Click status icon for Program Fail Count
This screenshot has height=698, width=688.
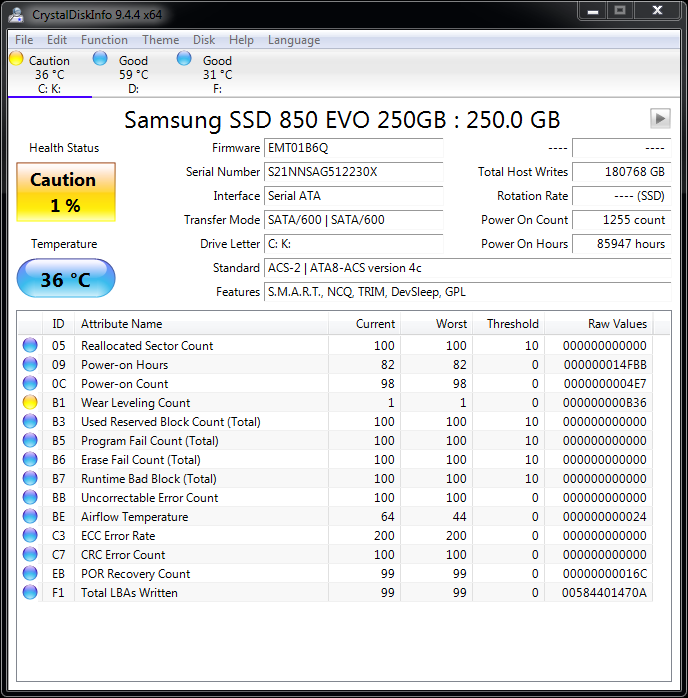coord(30,440)
